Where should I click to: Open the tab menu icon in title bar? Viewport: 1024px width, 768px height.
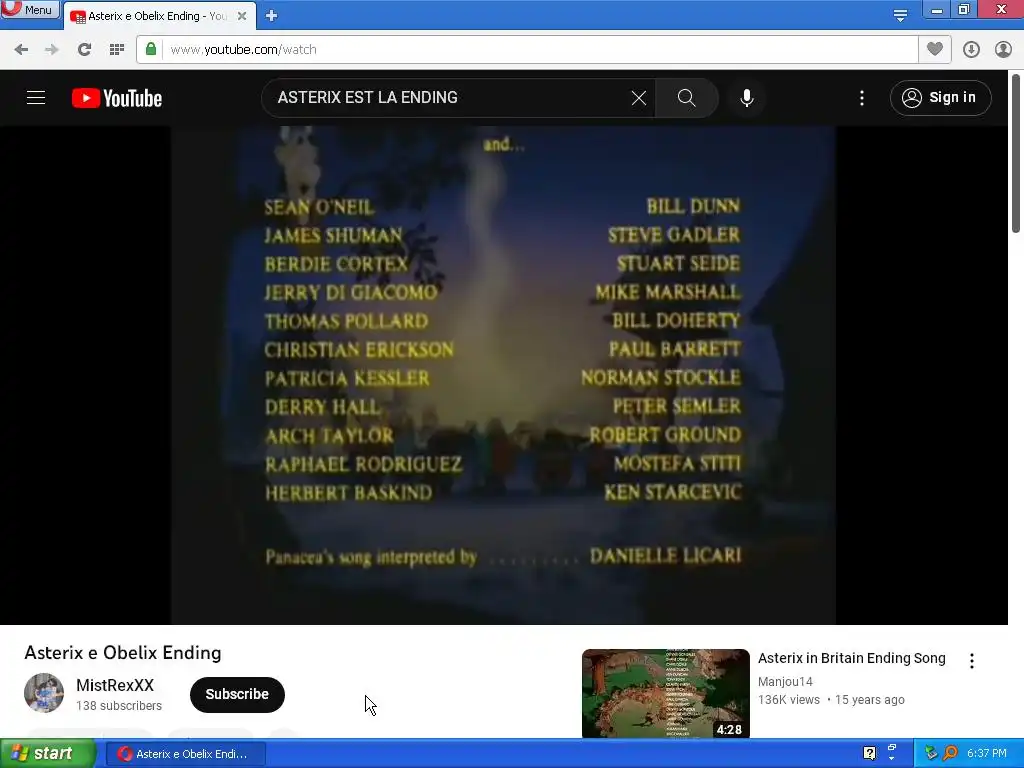coord(900,15)
